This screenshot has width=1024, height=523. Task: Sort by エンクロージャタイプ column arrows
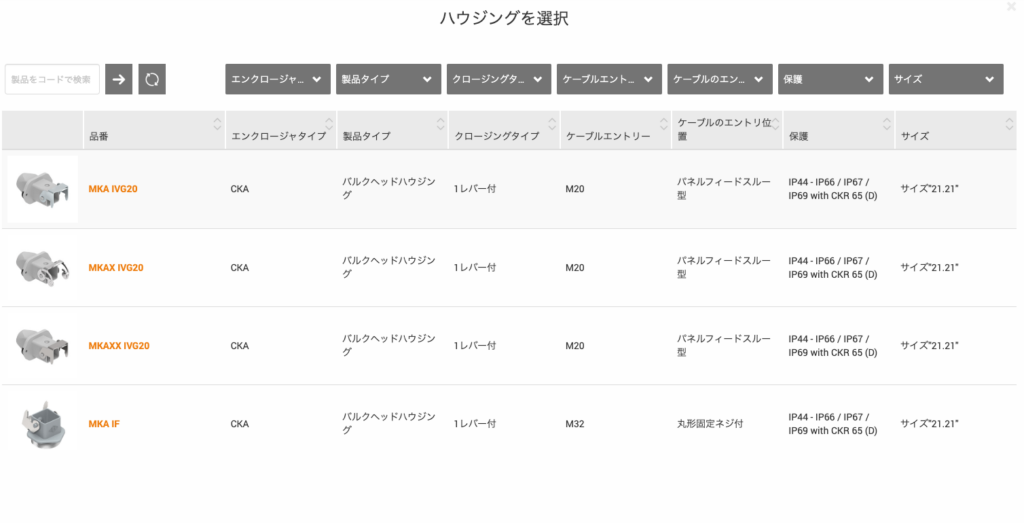click(329, 123)
